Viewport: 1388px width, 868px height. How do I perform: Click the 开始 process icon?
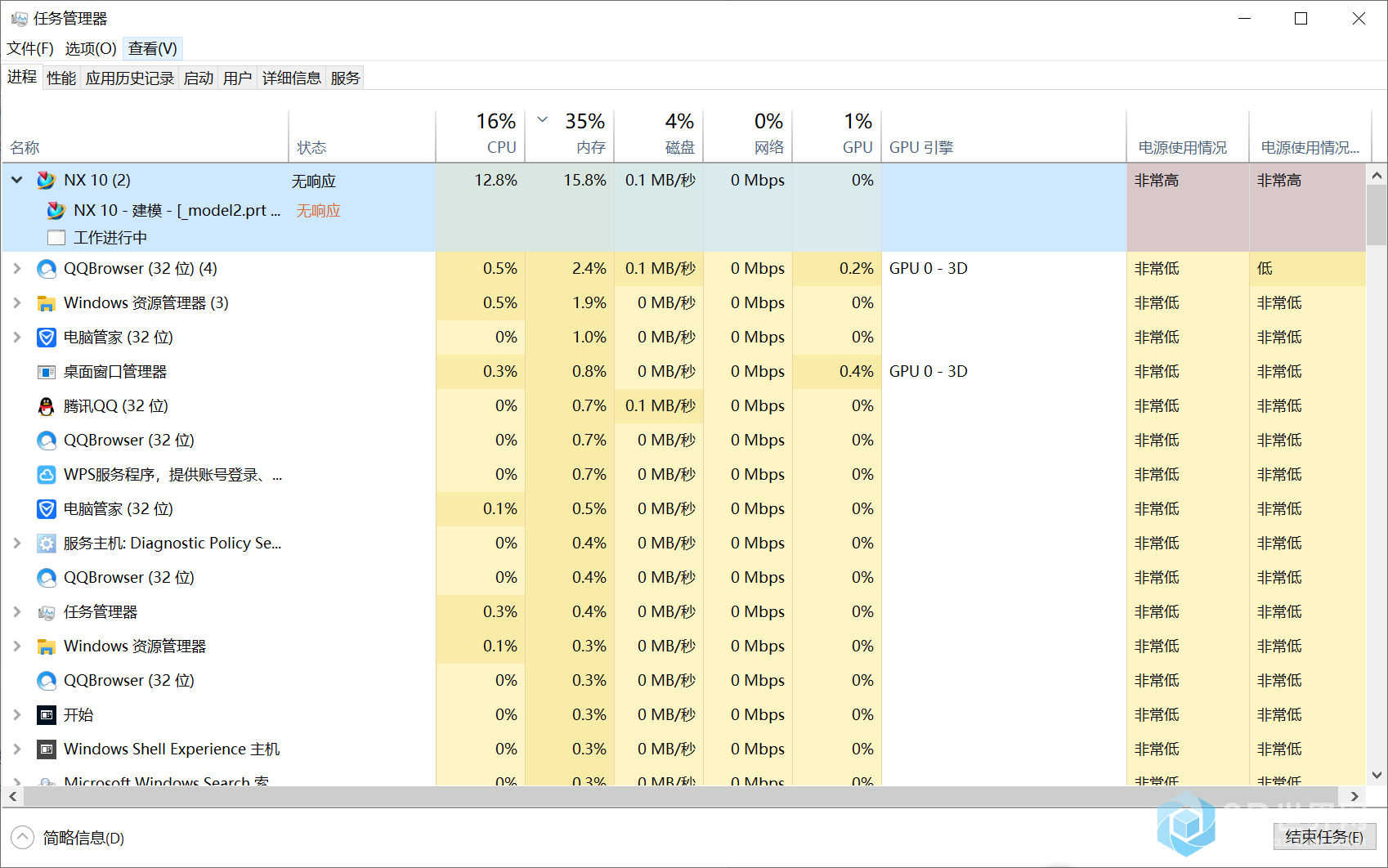click(47, 715)
